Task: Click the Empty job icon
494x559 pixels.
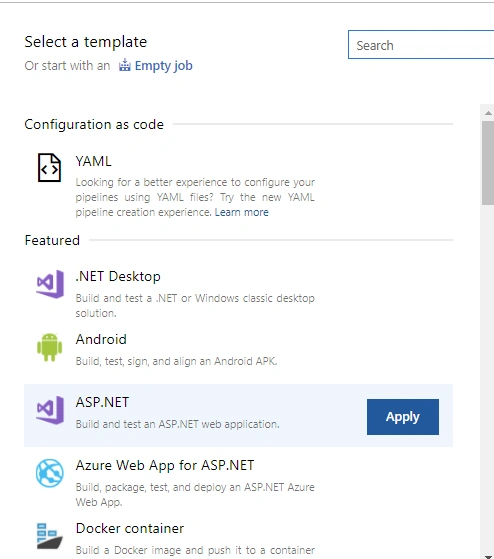Action: (x=125, y=65)
